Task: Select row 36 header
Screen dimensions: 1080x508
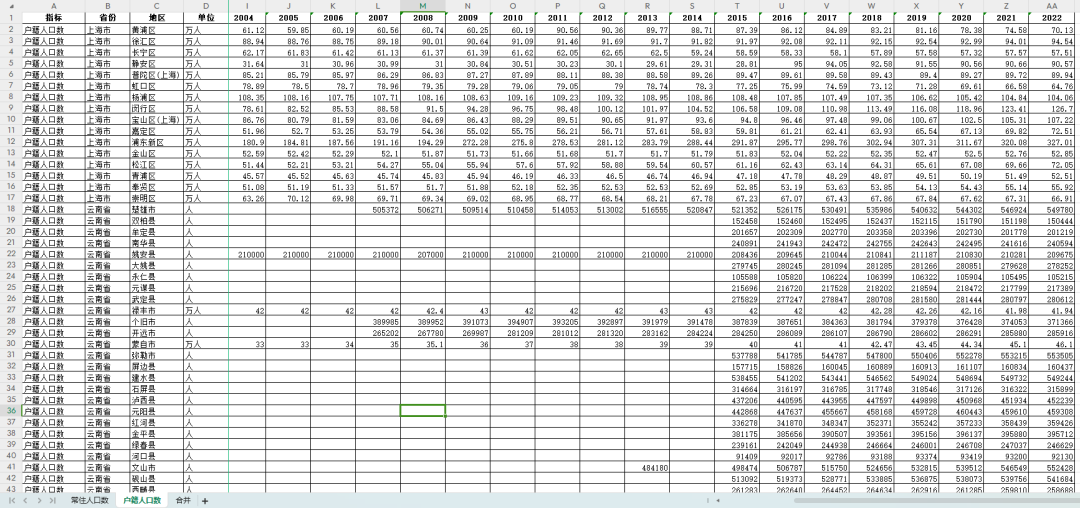Action: point(9,410)
